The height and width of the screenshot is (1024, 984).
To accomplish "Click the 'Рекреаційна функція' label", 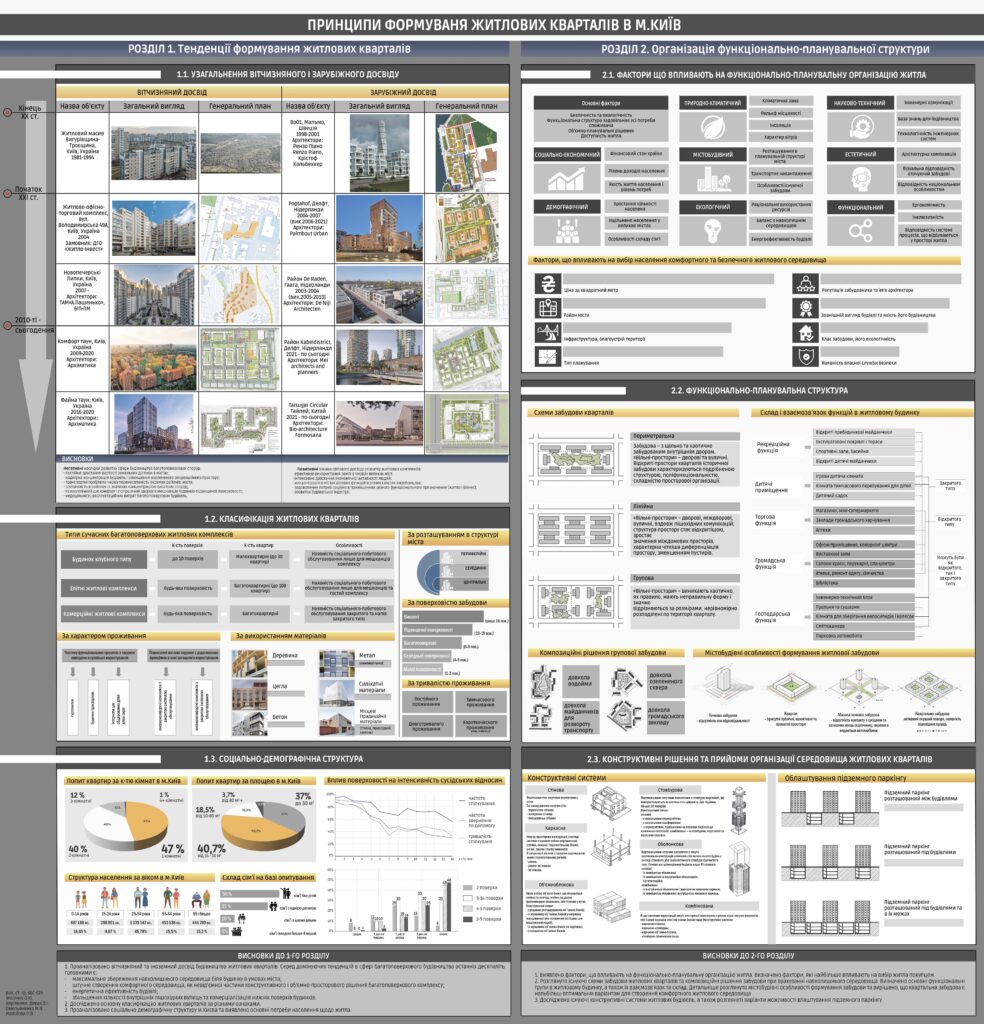I will coord(773,447).
